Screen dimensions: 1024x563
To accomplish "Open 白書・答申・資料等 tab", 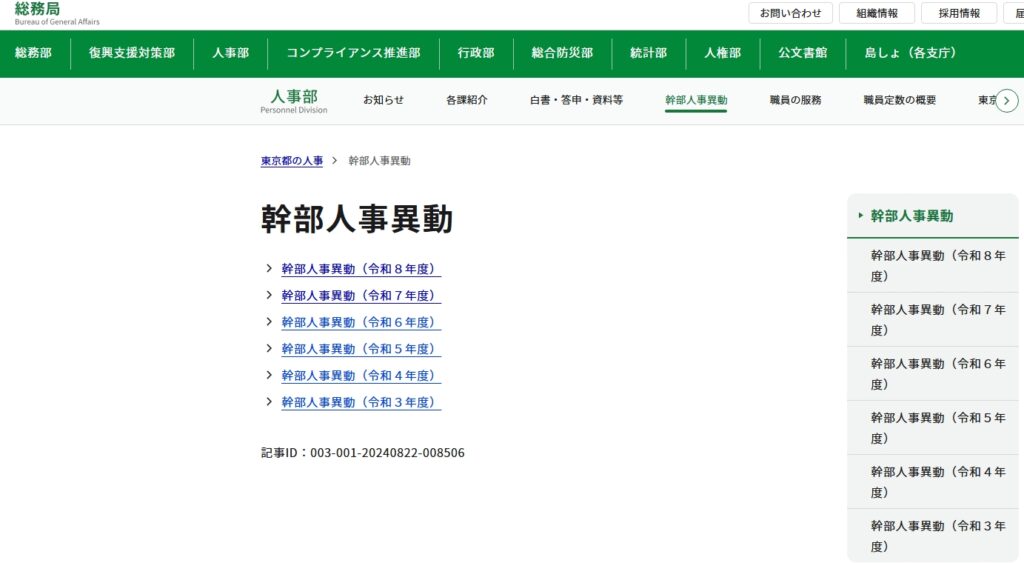I will click(576, 100).
